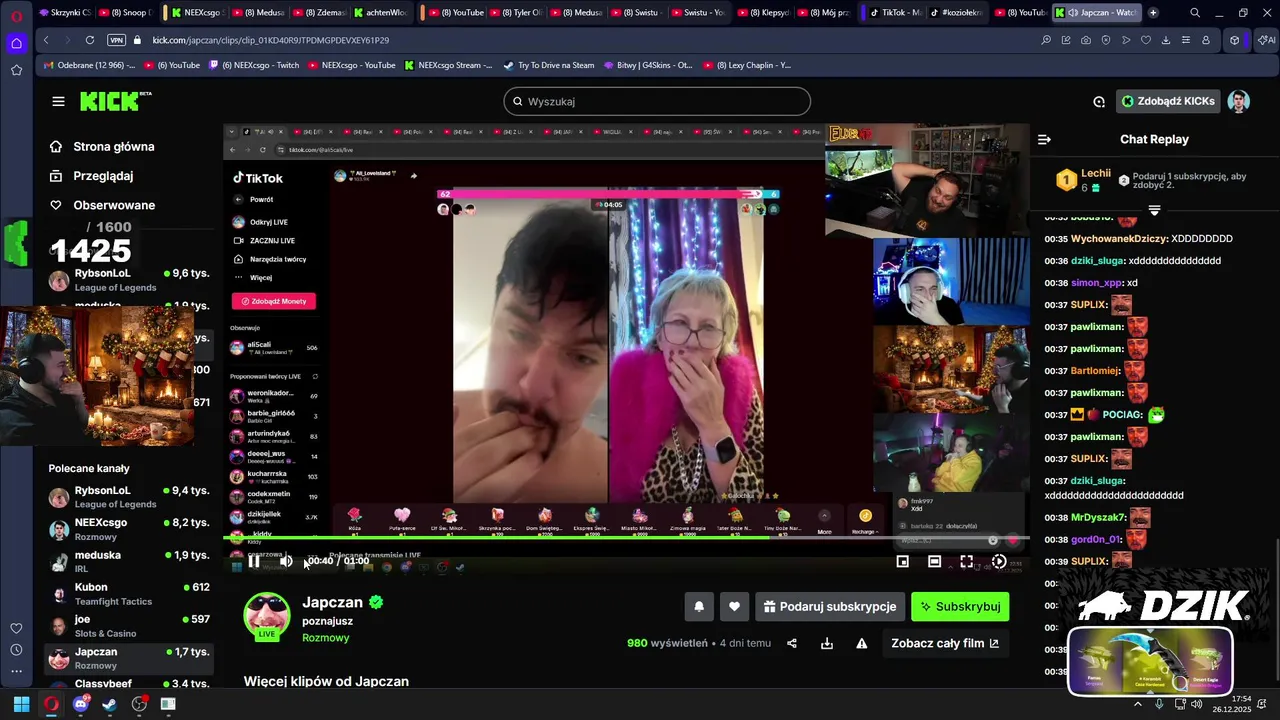Click the Opera sidebar home workspace icon

[x=16, y=44]
